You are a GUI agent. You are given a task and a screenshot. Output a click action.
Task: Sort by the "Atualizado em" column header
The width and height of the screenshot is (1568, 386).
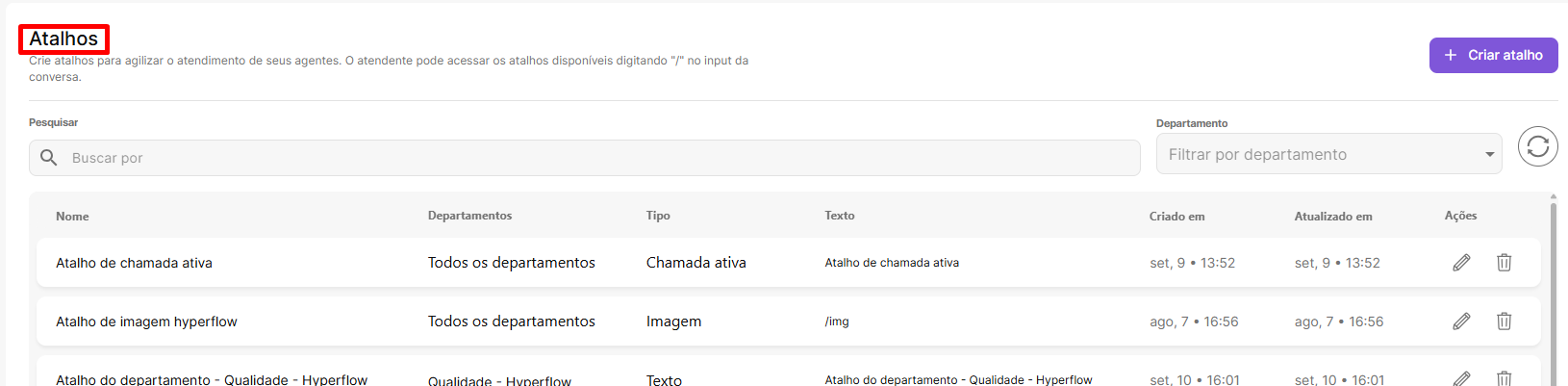click(x=1332, y=217)
